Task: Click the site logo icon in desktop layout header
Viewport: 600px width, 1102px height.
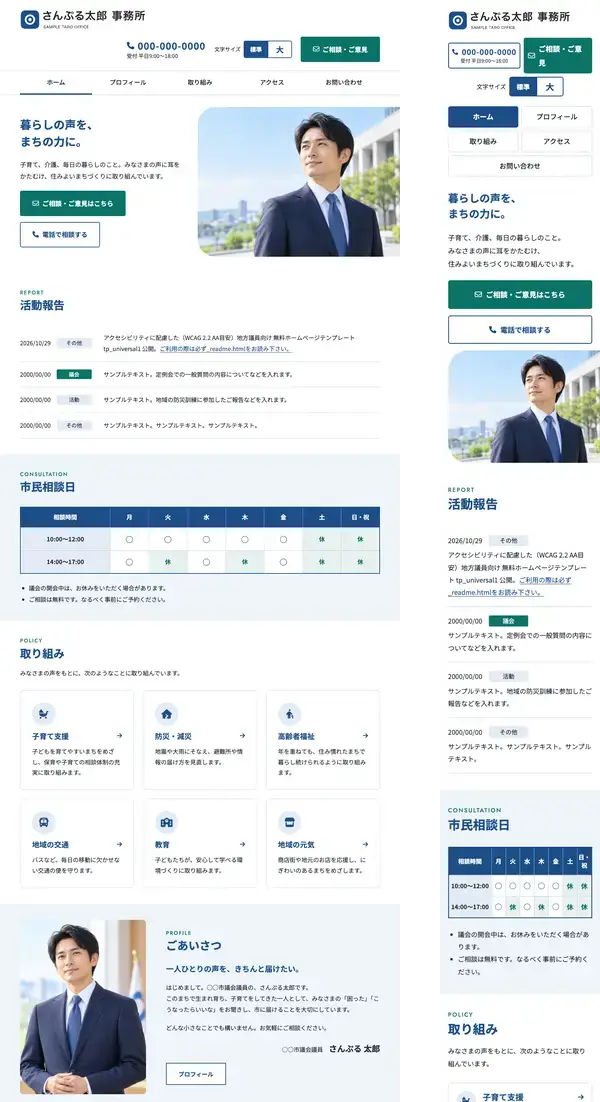Action: [30, 20]
